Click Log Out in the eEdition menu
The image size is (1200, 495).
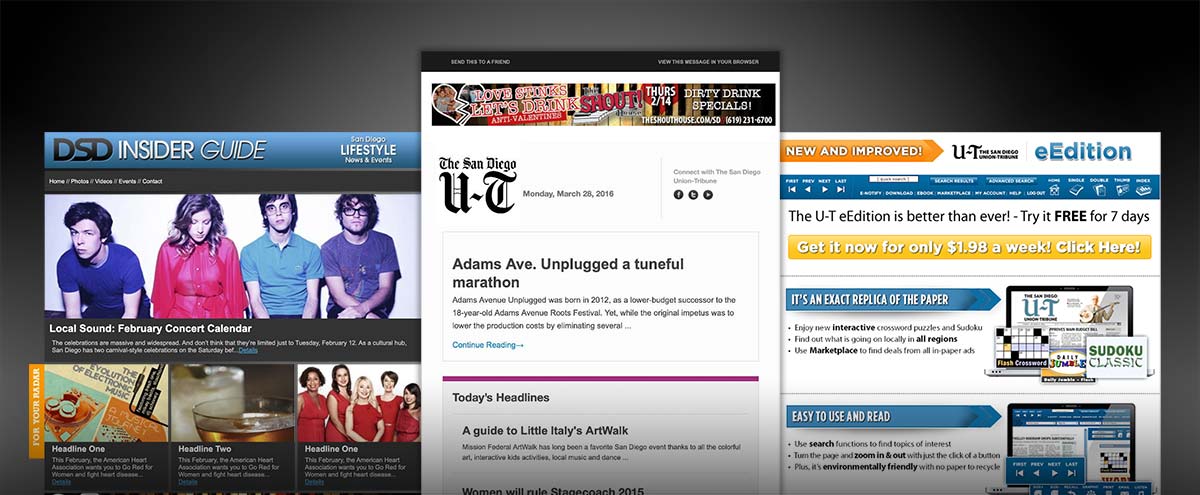click(1036, 193)
